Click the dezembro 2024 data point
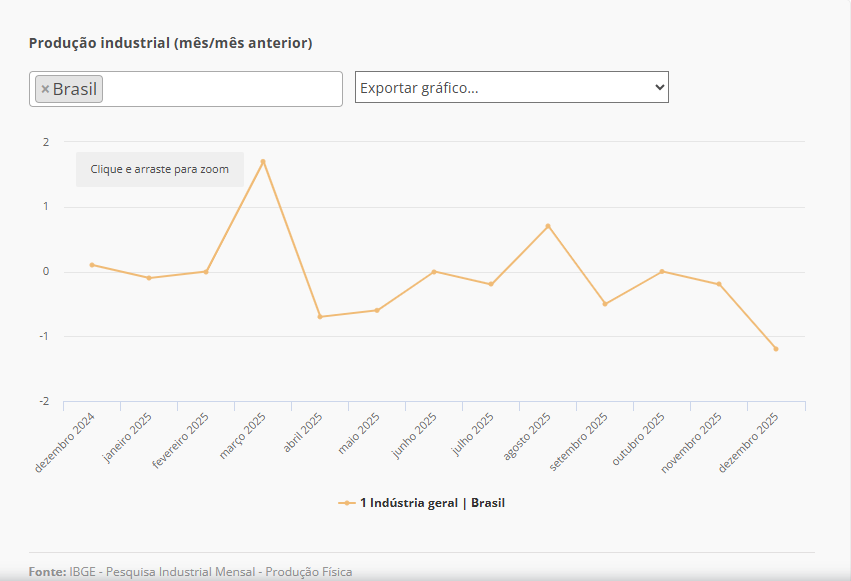Screen dimensions: 851x581 pyautogui.click(x=92, y=265)
